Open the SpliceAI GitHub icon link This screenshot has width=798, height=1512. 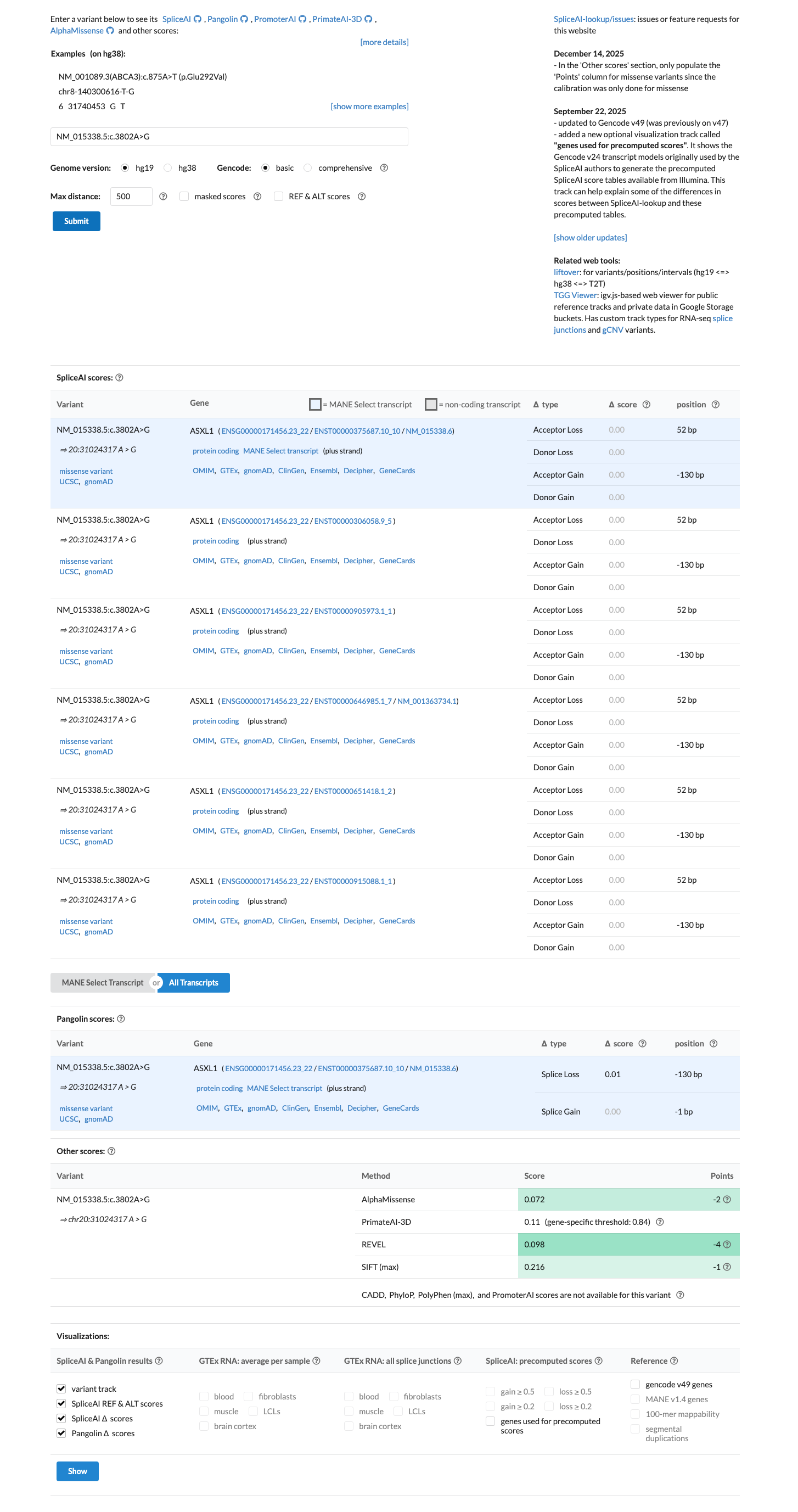(198, 19)
